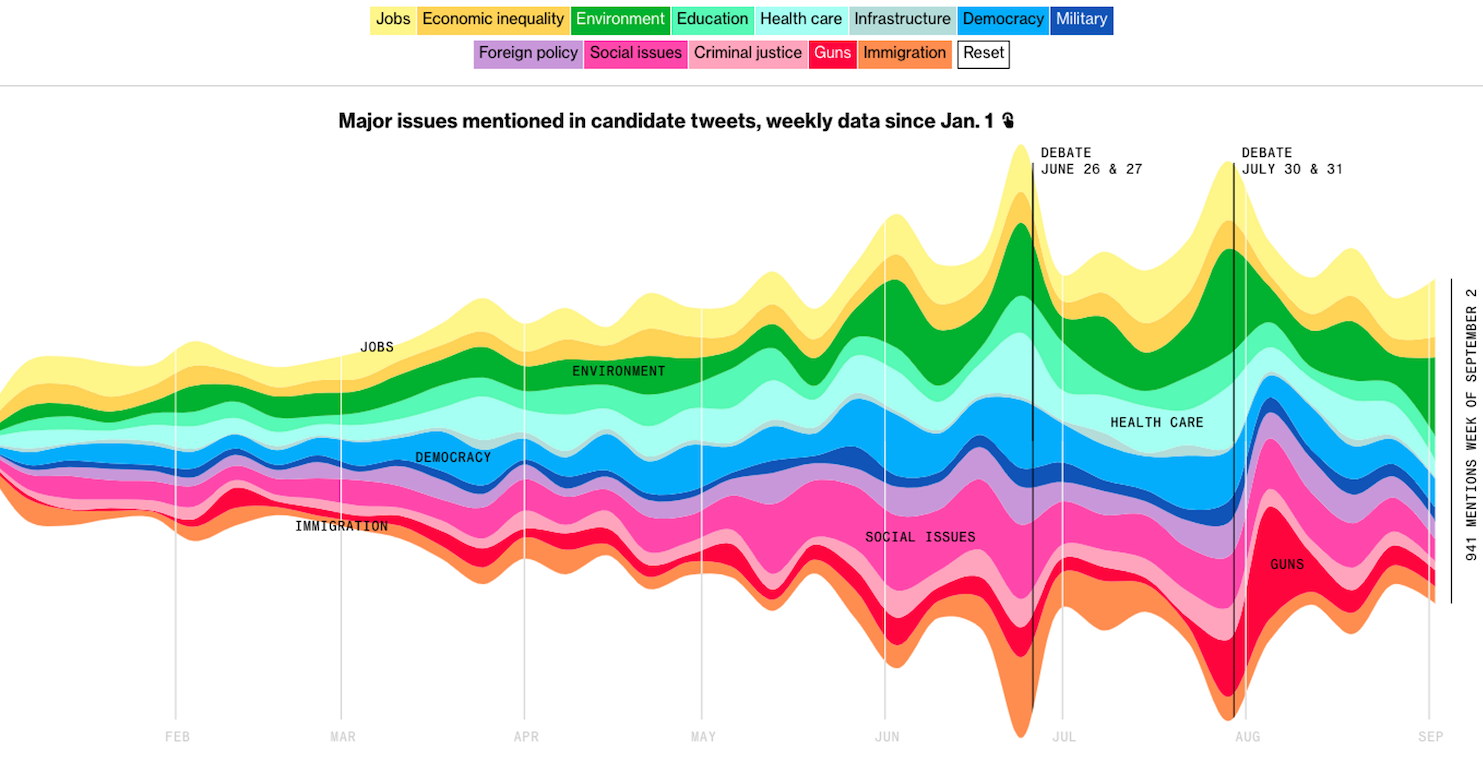Toggle the Criminal justice topic filter

tap(747, 53)
